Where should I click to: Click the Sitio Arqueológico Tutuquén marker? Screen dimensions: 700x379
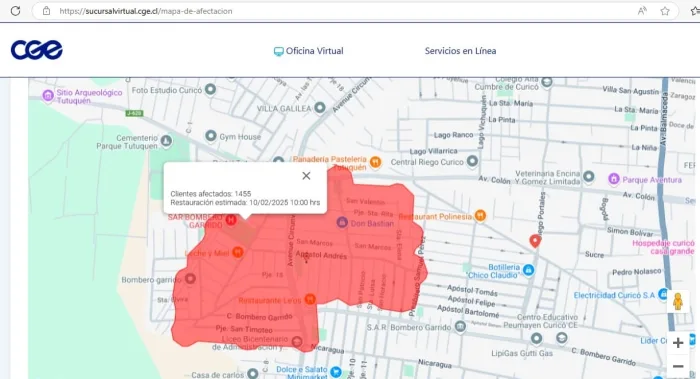48,96
